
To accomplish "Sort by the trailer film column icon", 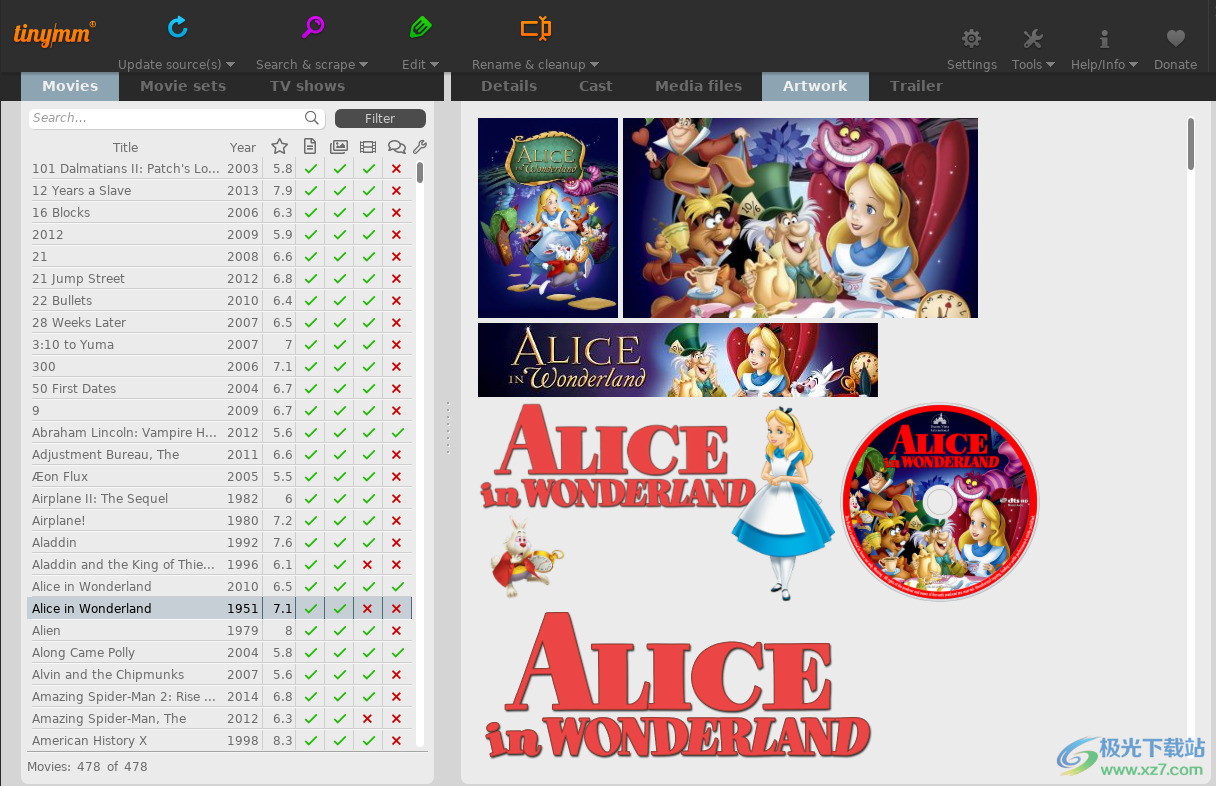I will [x=368, y=147].
